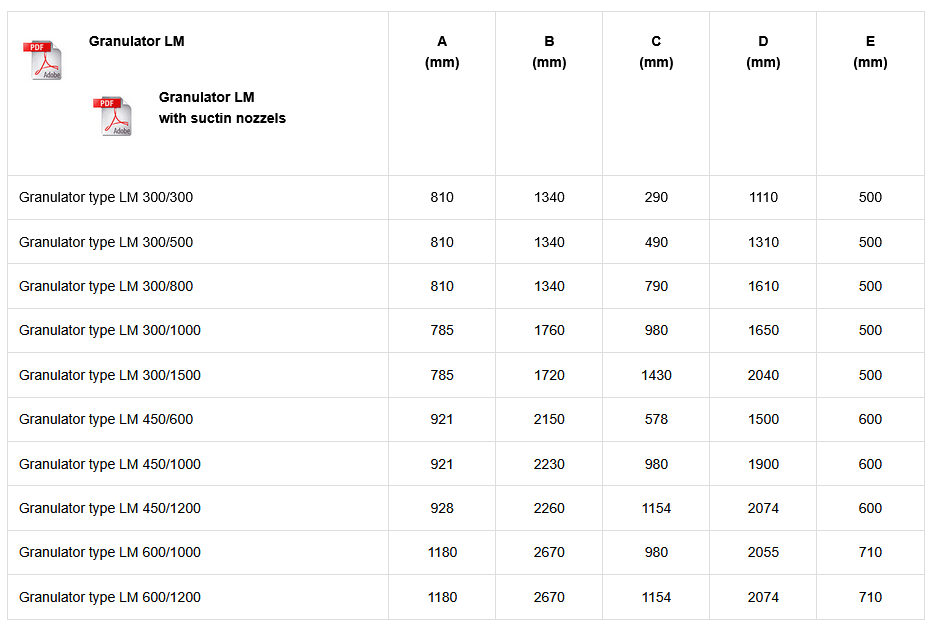The height and width of the screenshot is (627, 934).
Task: Click row label Granulator type LM 600/1200
Action: pyautogui.click(x=110, y=597)
